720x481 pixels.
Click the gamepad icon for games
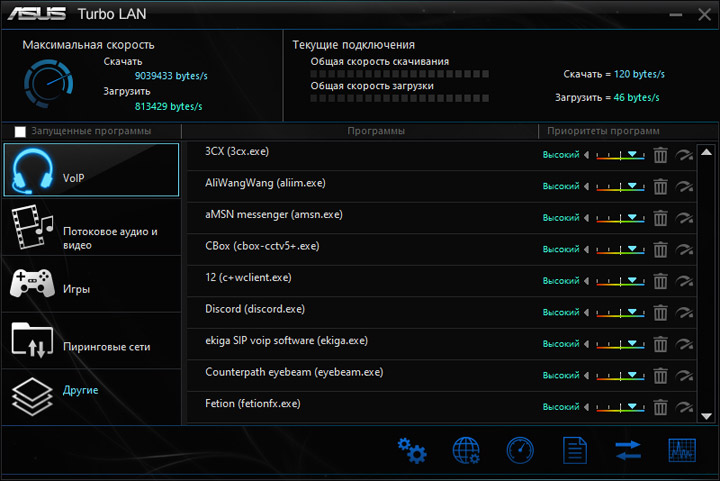(32, 283)
